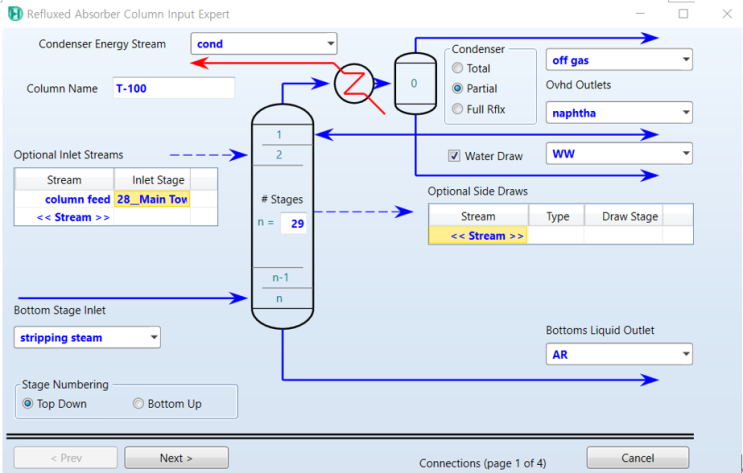Click the Next button
This screenshot has height=473, width=743.
pos(176,458)
